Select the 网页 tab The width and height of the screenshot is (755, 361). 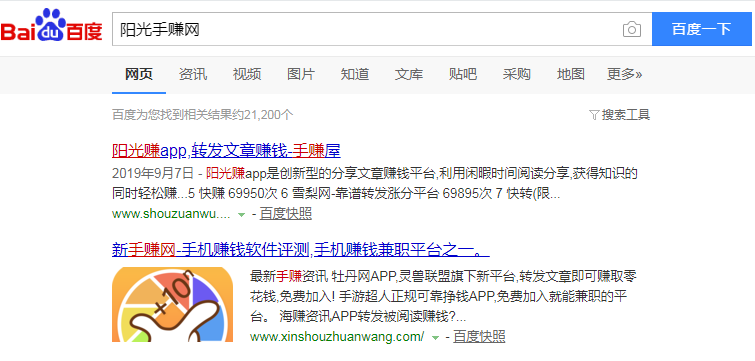[139, 74]
